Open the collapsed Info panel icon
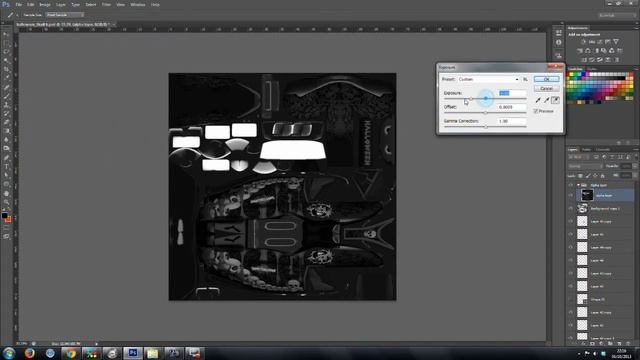Viewport: 640px width, 360px height. 558,42
